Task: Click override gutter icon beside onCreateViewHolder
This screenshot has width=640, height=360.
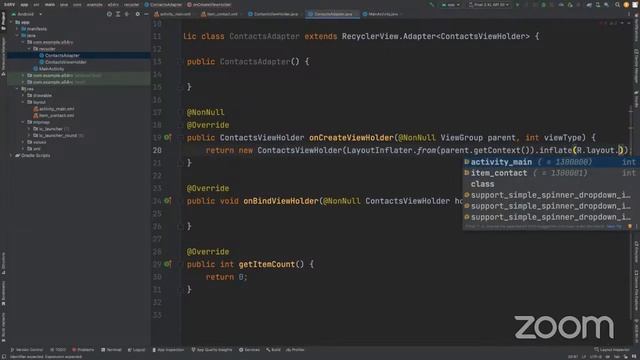Action: pos(167,138)
